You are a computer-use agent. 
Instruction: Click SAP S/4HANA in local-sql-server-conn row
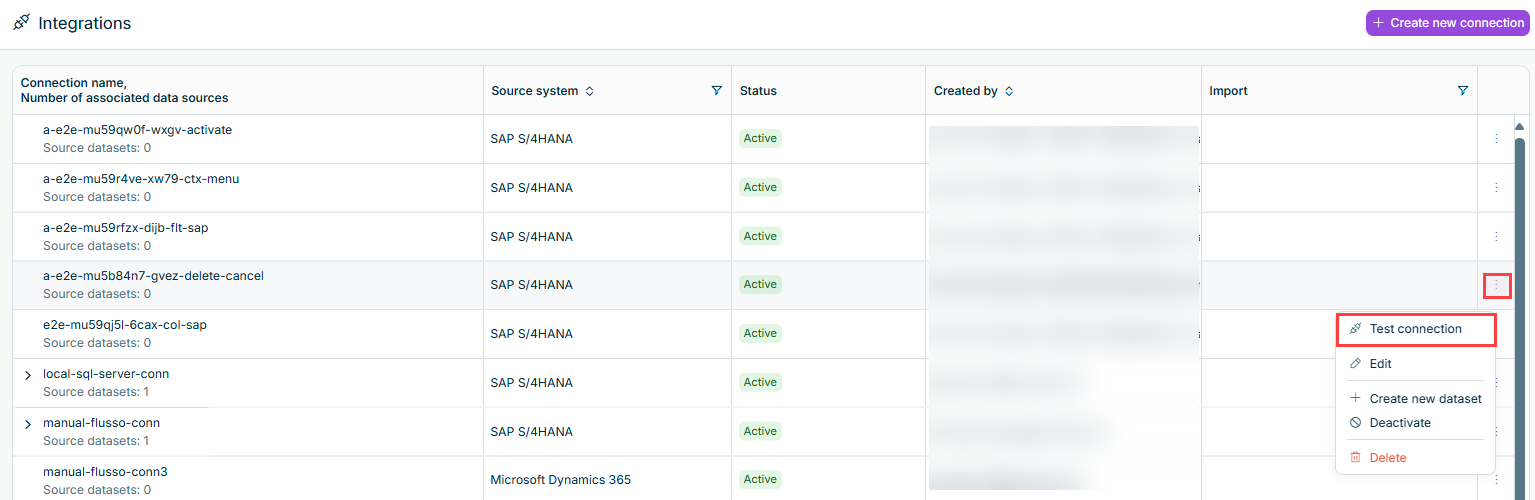(532, 383)
